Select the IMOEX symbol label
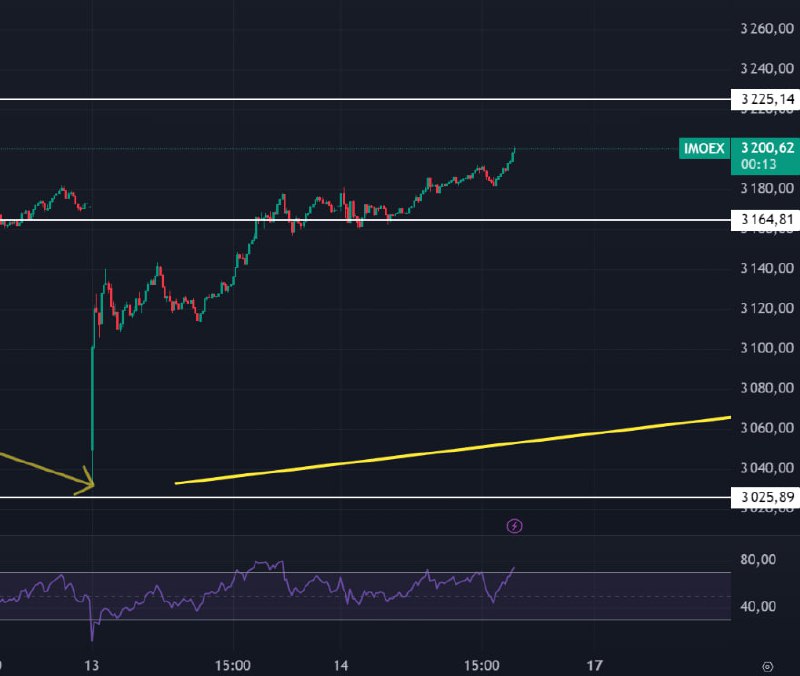Viewport: 800px width, 676px height. pyautogui.click(x=704, y=148)
